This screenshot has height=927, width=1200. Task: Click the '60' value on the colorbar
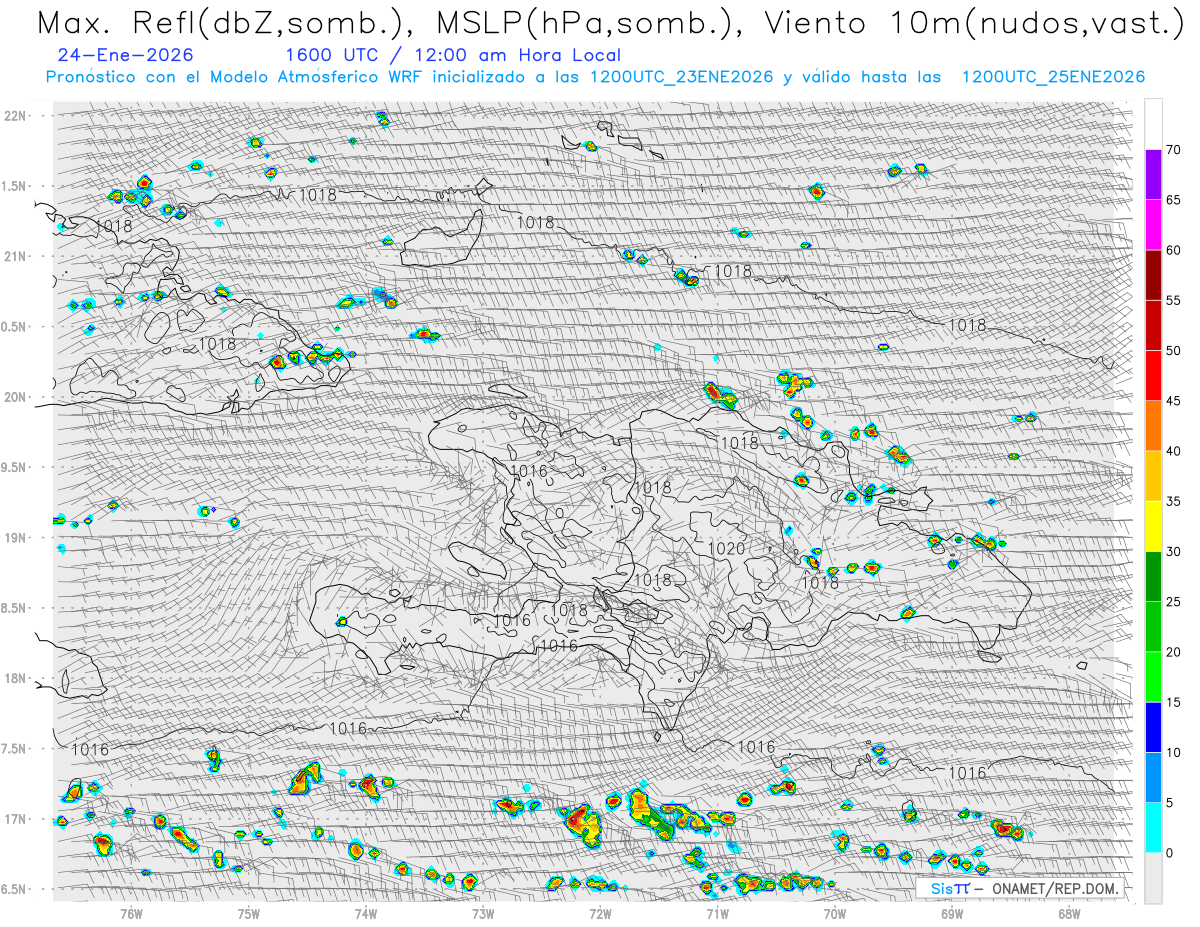coord(1174,250)
